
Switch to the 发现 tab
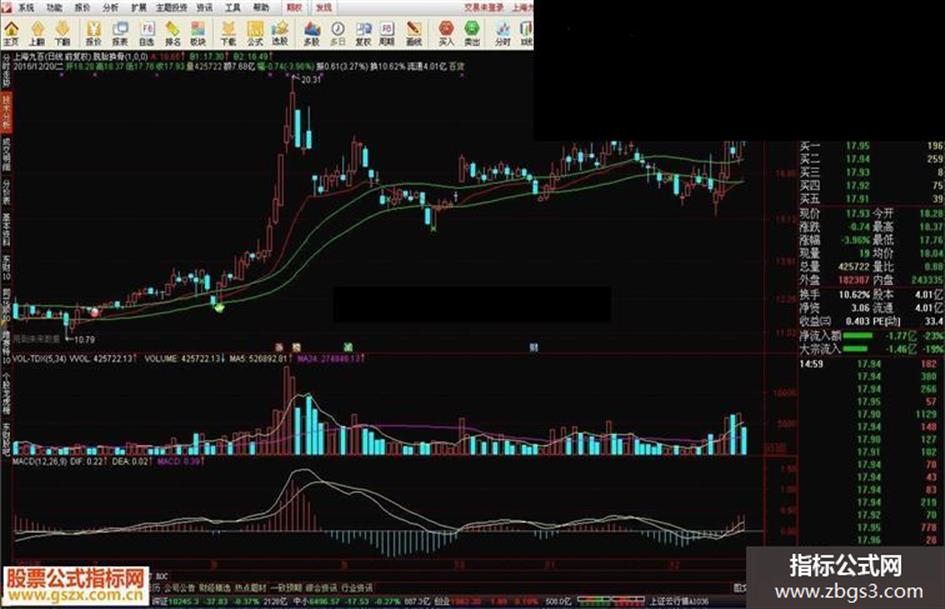[324, 8]
